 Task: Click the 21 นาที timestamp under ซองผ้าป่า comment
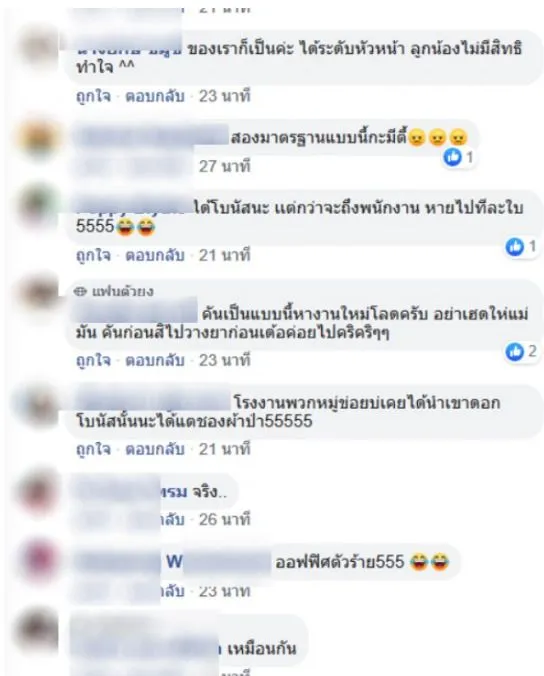click(x=225, y=450)
